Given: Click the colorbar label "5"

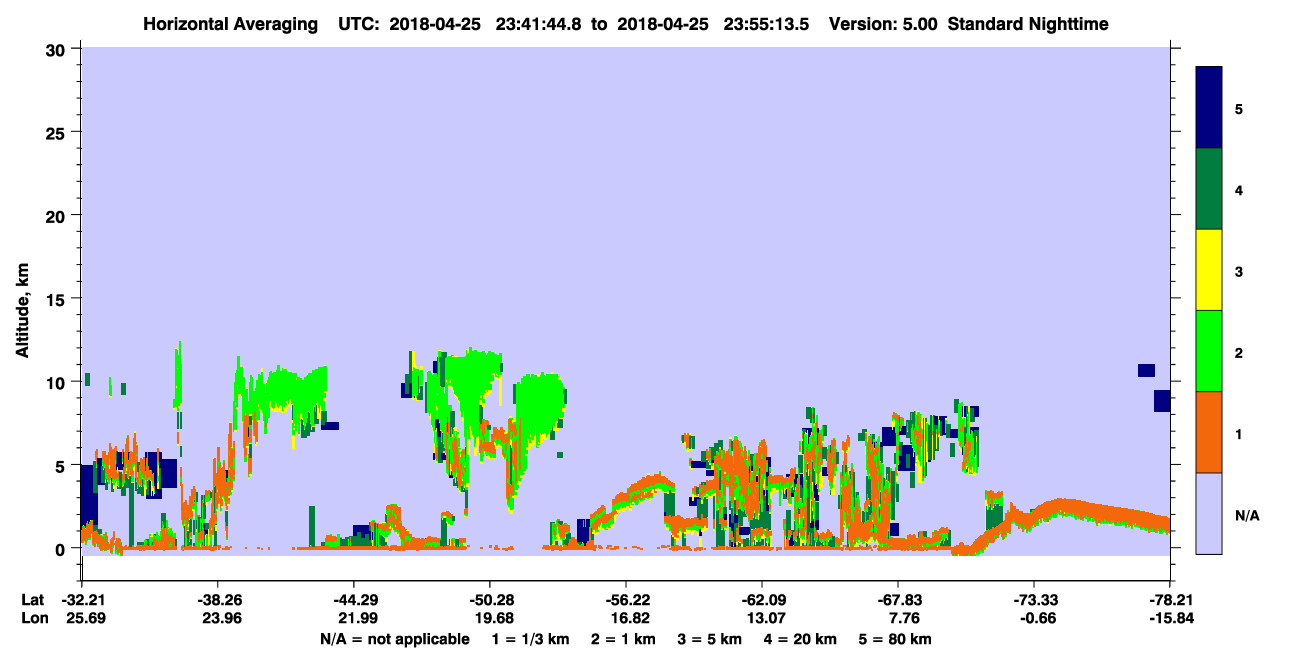Looking at the screenshot, I should coord(1239,109).
